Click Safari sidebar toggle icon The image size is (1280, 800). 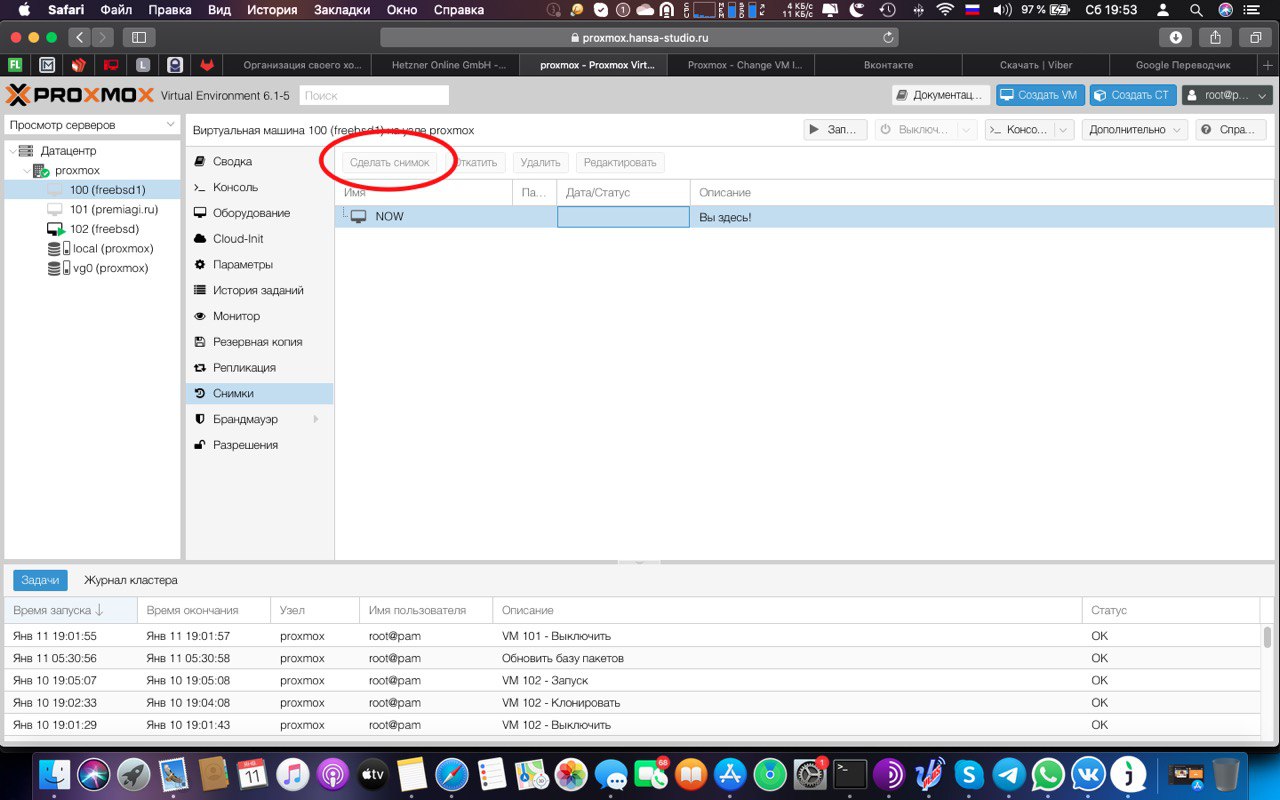pyautogui.click(x=138, y=37)
